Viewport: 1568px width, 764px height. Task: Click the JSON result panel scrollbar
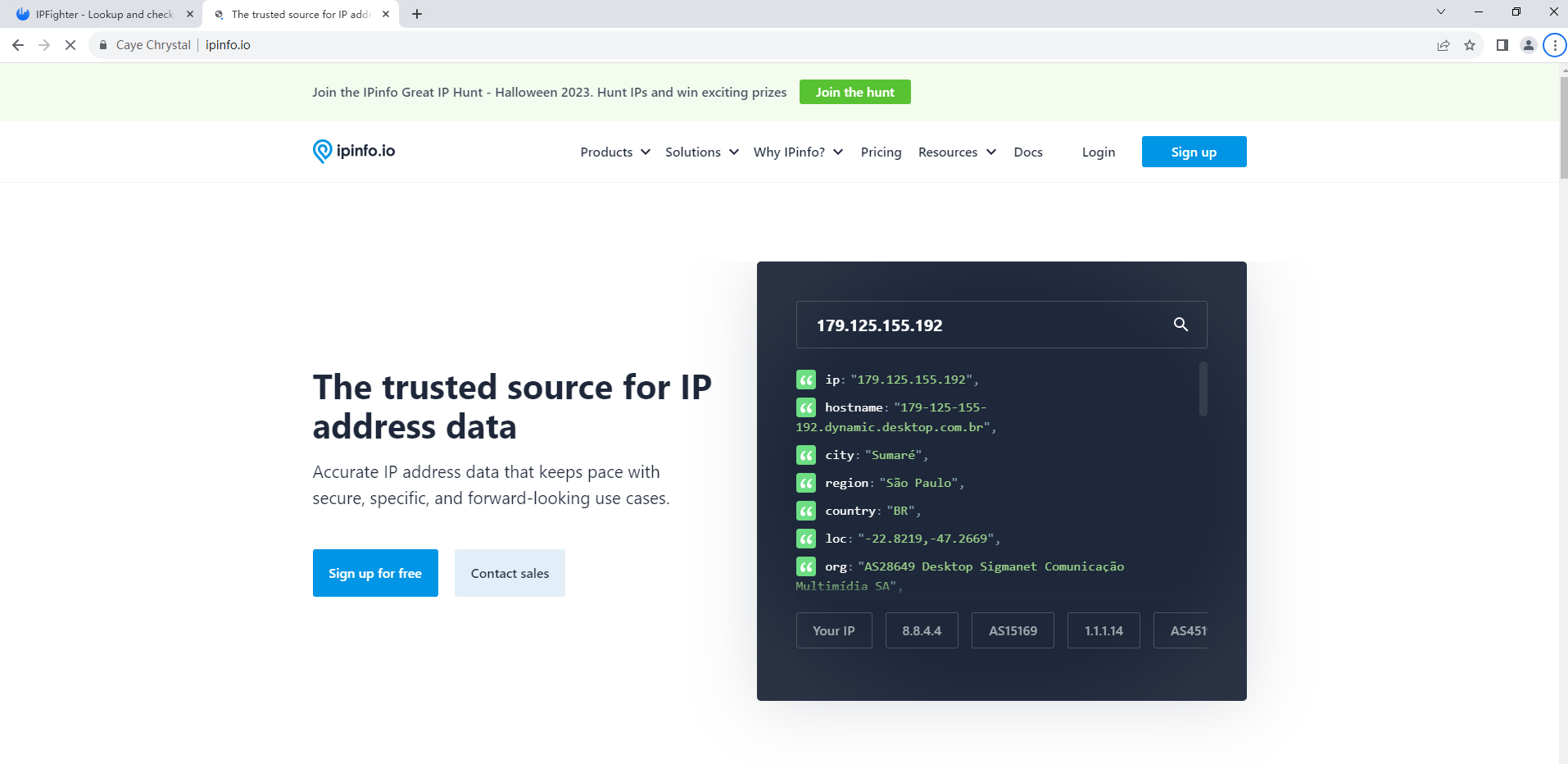coord(1203,389)
